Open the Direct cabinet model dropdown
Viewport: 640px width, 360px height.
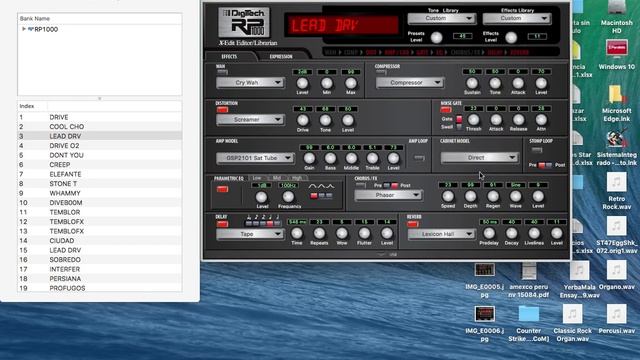click(479, 158)
